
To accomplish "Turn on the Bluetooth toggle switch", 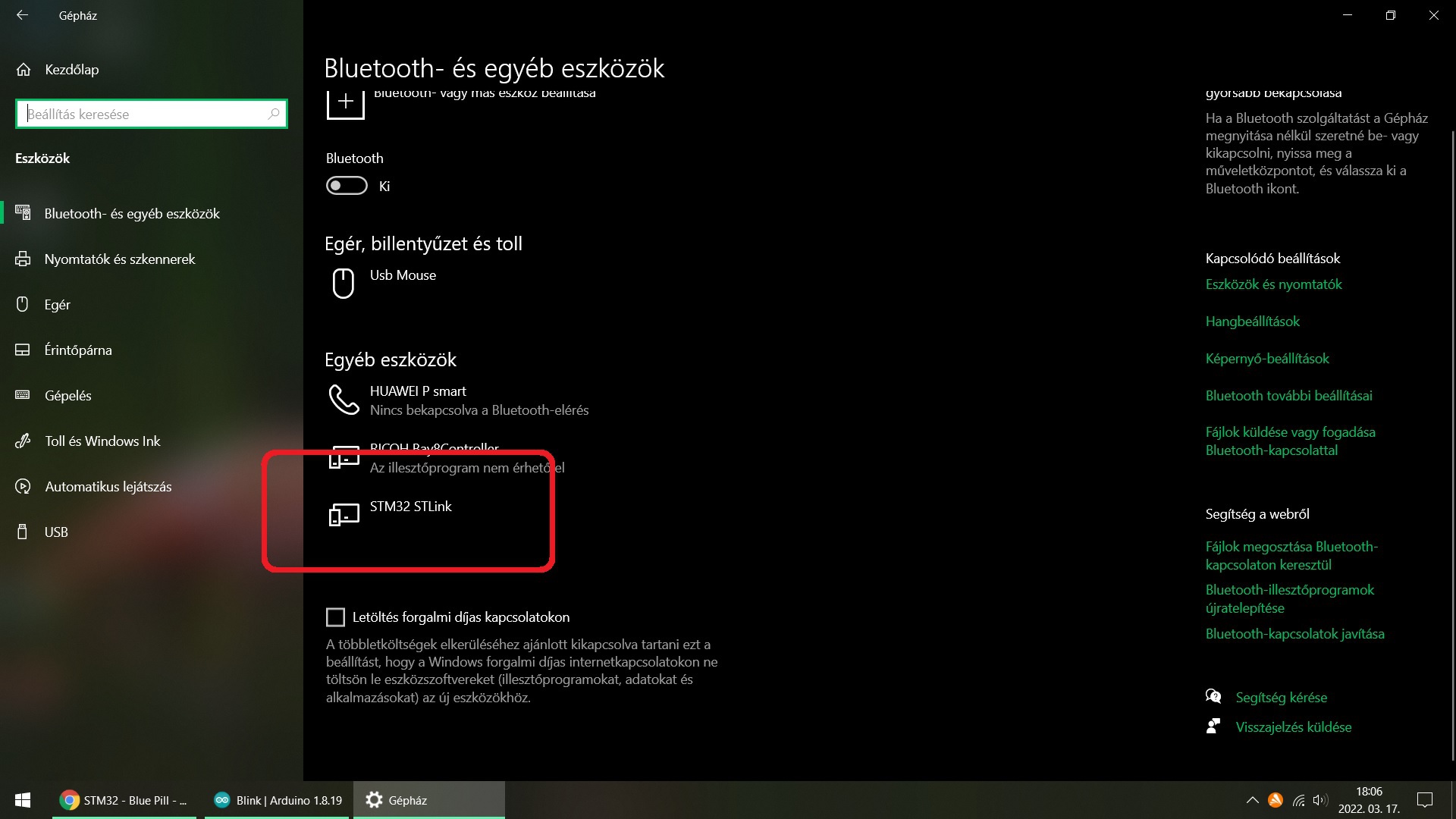I will (x=347, y=186).
